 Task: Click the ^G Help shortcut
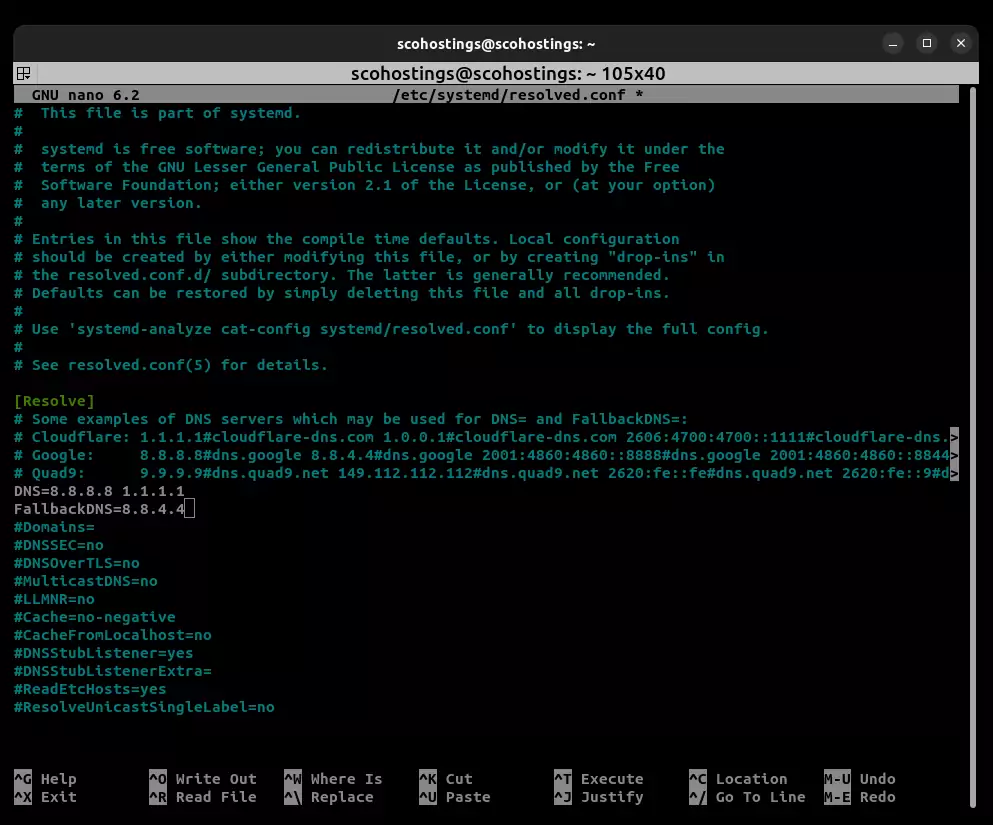(x=46, y=779)
